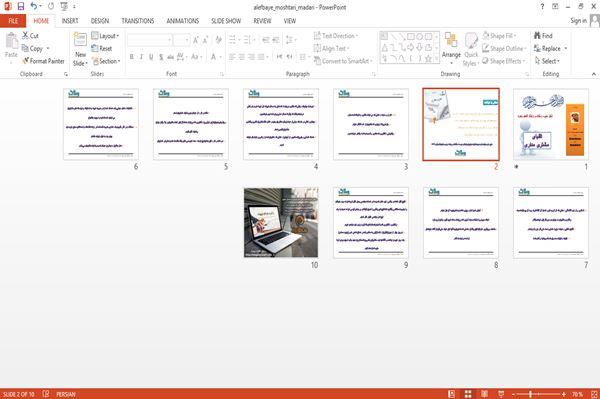The width and height of the screenshot is (600, 399).
Task: Toggle justify paragraph alignment
Action: pyautogui.click(x=262, y=57)
